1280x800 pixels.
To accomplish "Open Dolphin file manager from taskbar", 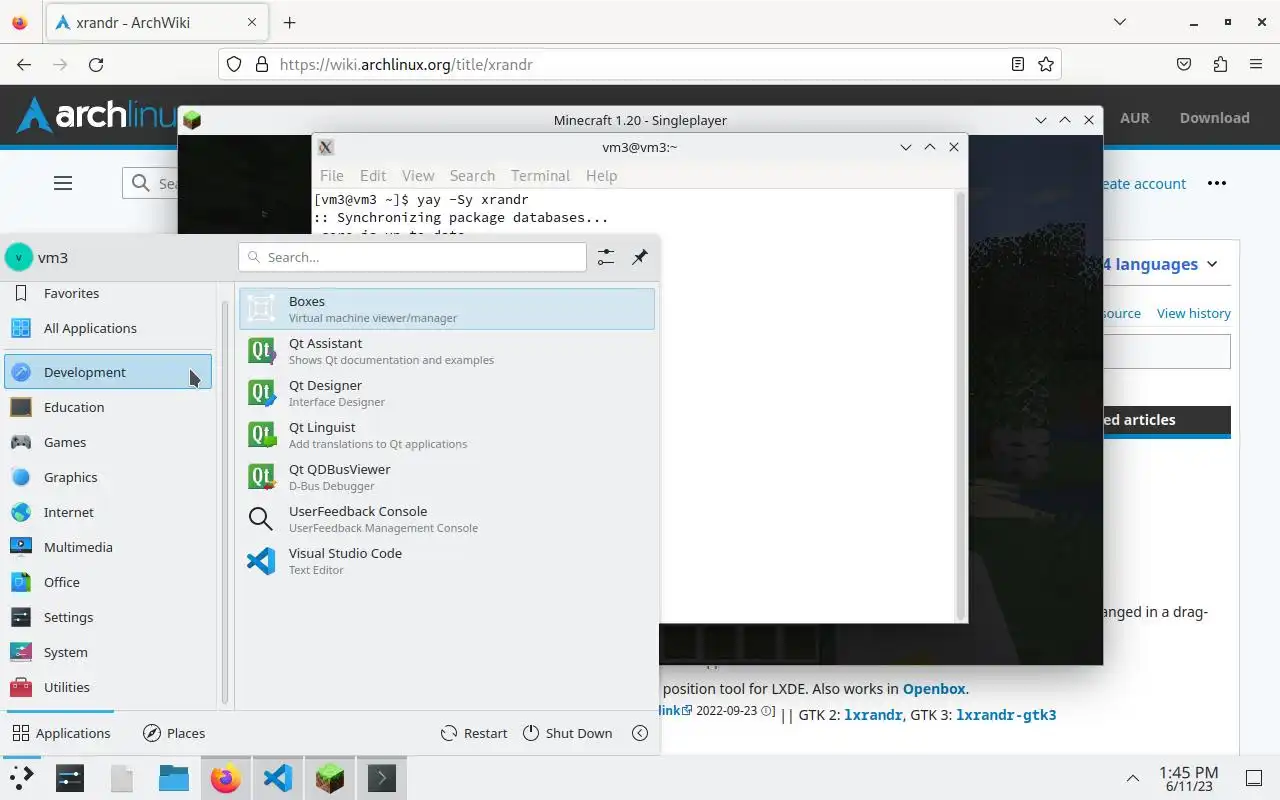I will tap(174, 778).
